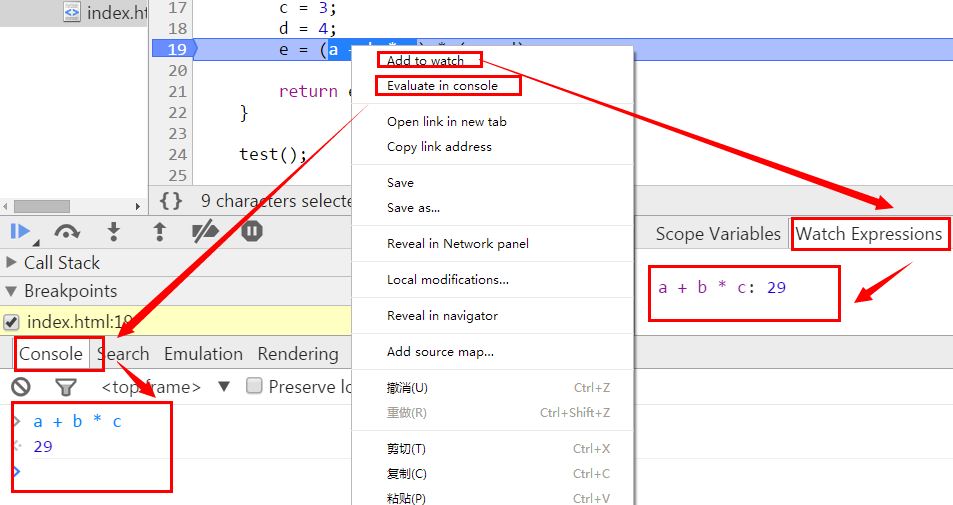Select Copy link address

[x=439, y=146]
